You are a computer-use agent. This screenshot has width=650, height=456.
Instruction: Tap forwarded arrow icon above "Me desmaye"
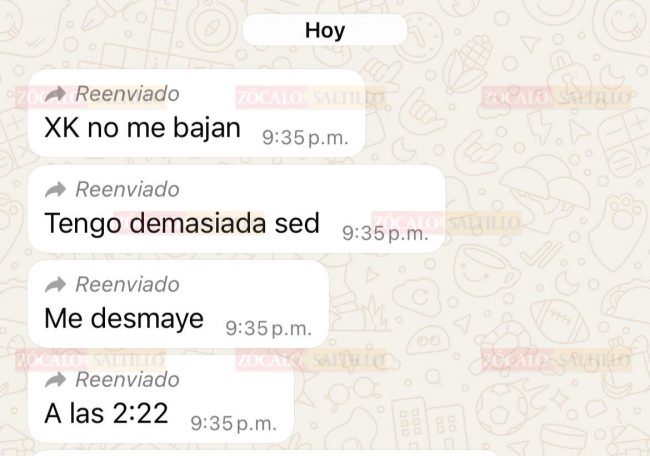55,285
